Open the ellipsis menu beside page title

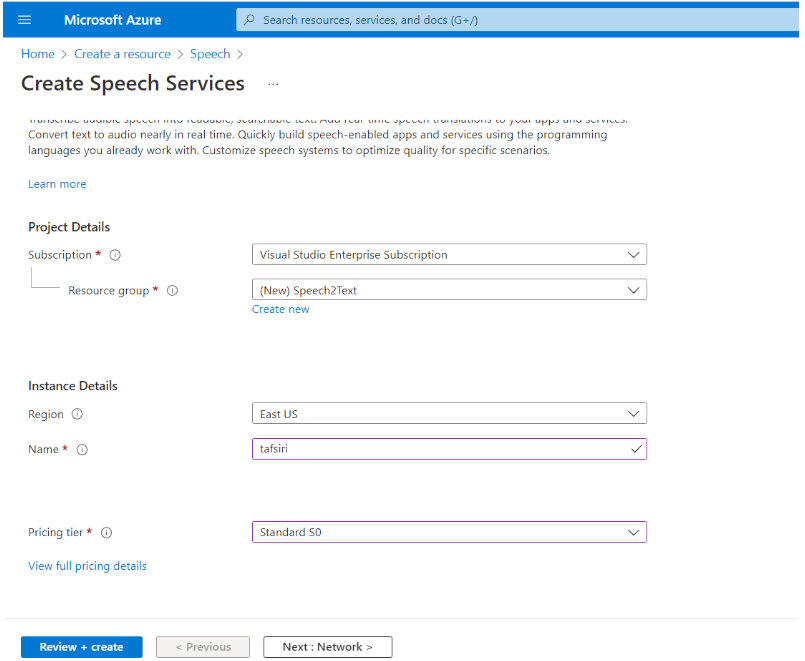[x=273, y=84]
